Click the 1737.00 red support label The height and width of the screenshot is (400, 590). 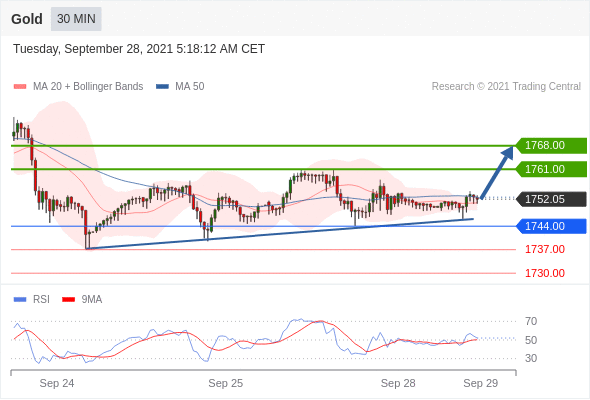point(545,249)
